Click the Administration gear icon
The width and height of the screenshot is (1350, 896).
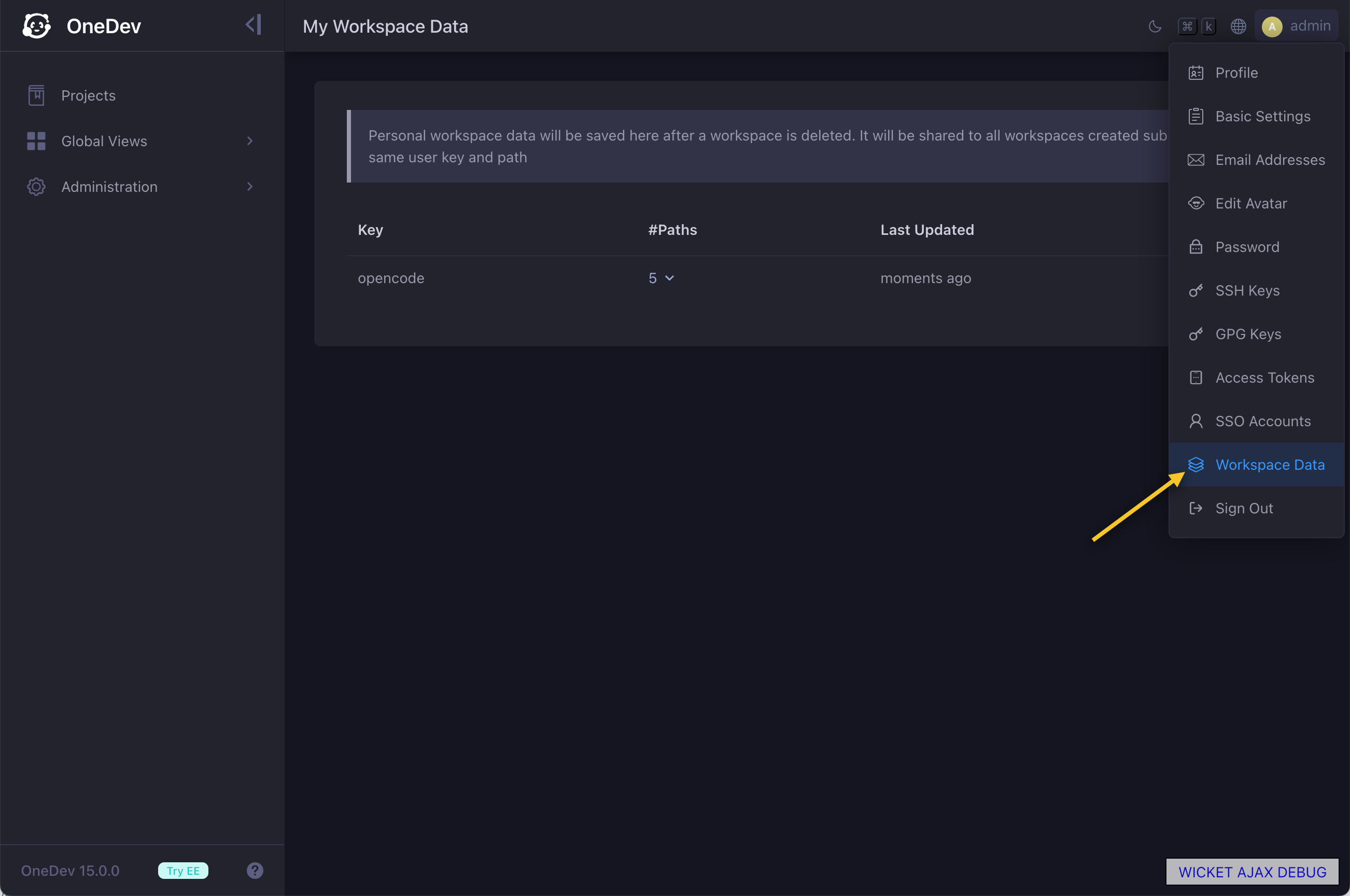coord(37,187)
